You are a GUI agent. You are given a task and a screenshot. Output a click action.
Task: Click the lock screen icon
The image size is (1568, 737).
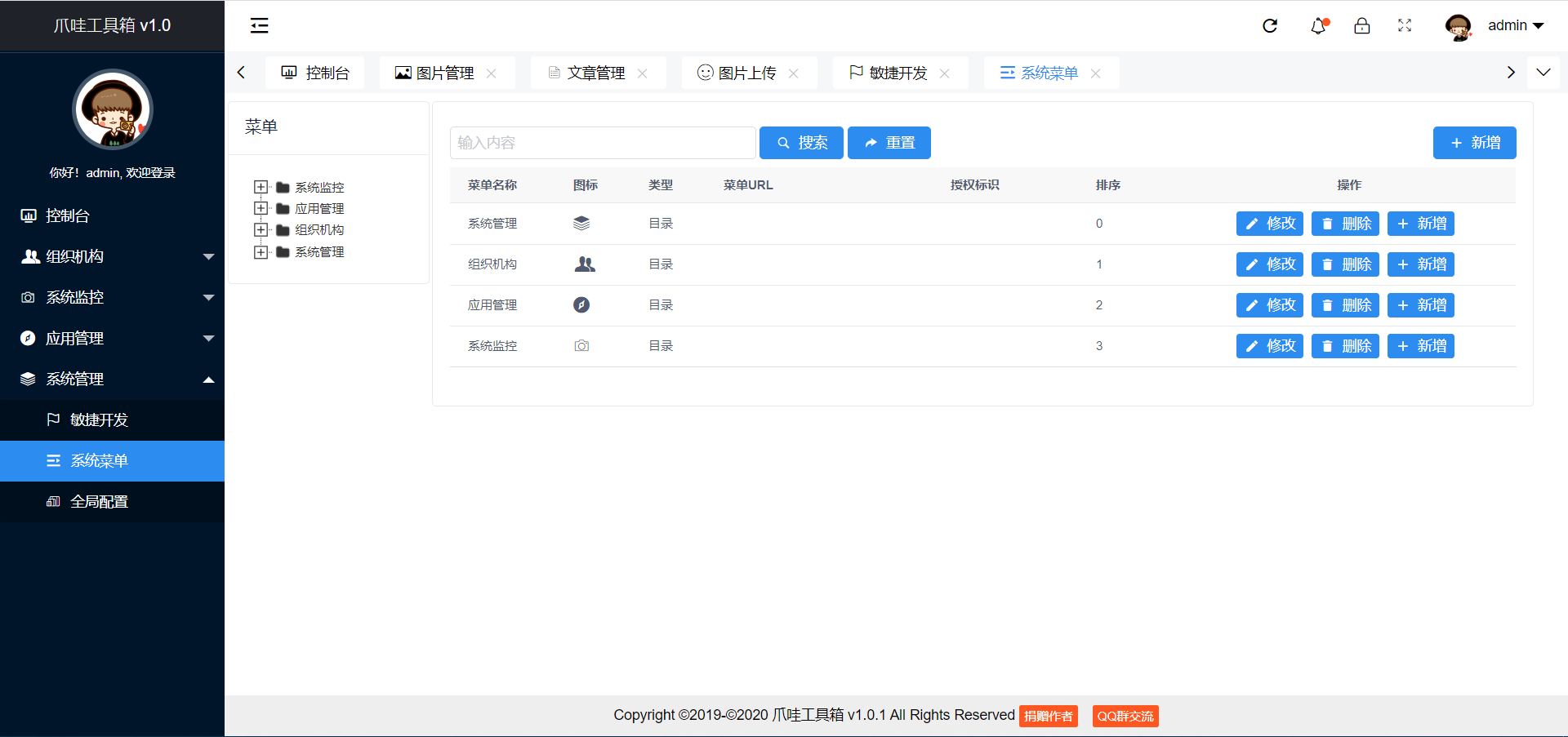point(1362,26)
